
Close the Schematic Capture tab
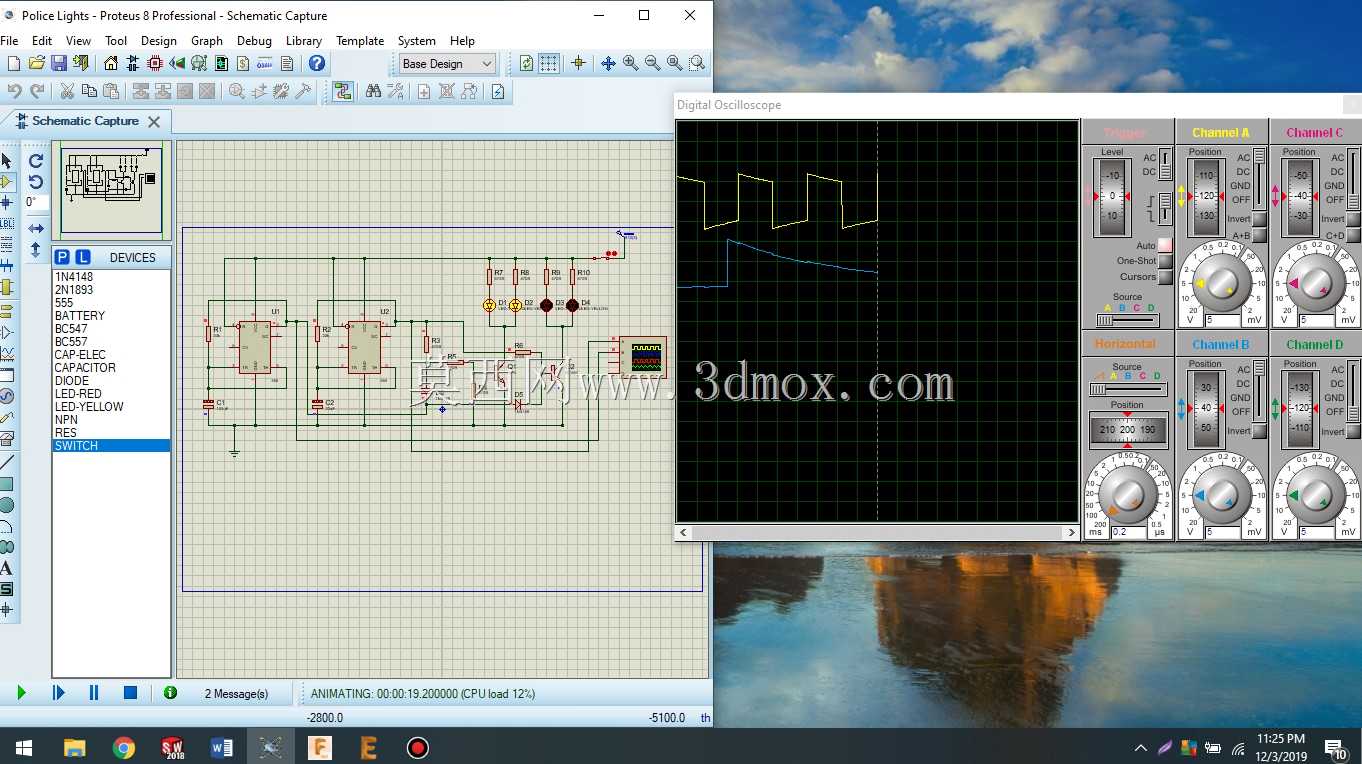[154, 122]
